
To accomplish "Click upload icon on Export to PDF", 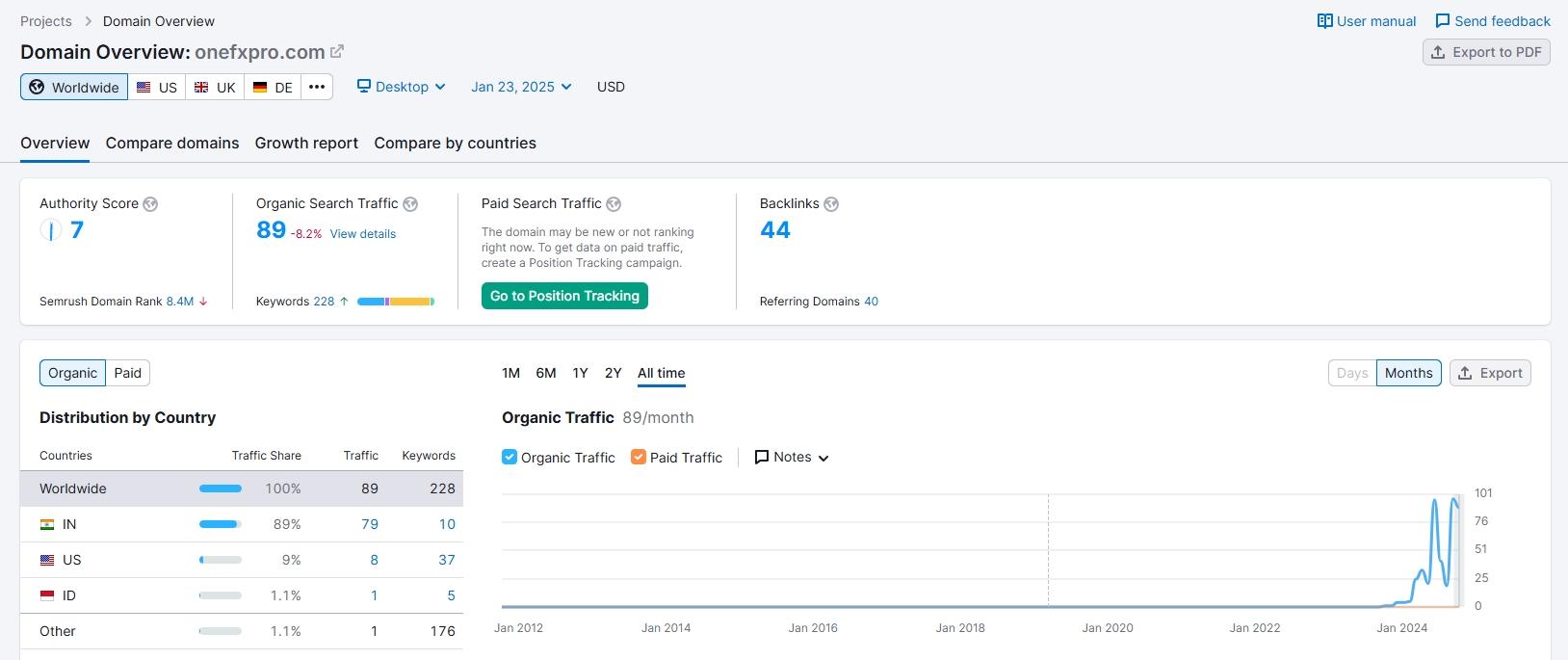I will click(x=1438, y=52).
